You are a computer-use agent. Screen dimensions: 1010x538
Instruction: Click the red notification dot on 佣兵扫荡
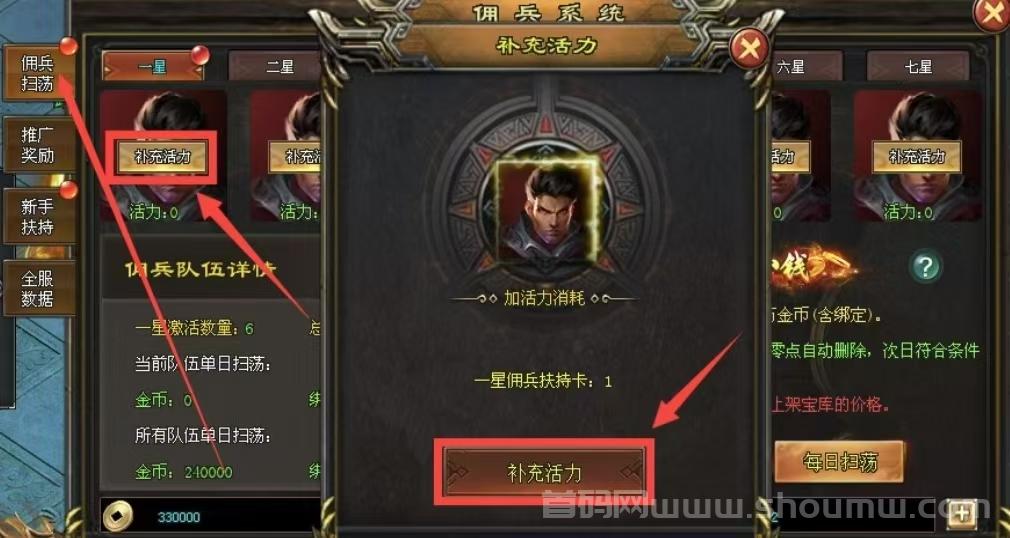(x=68, y=46)
